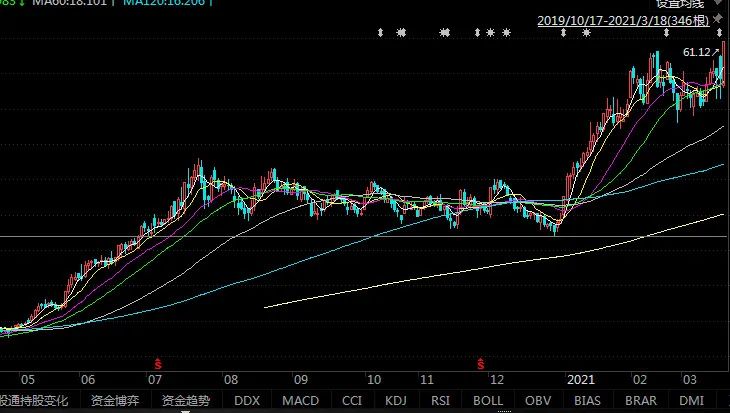The height and width of the screenshot is (413, 730).
Task: Switch to the OBV tab
Action: click(538, 401)
